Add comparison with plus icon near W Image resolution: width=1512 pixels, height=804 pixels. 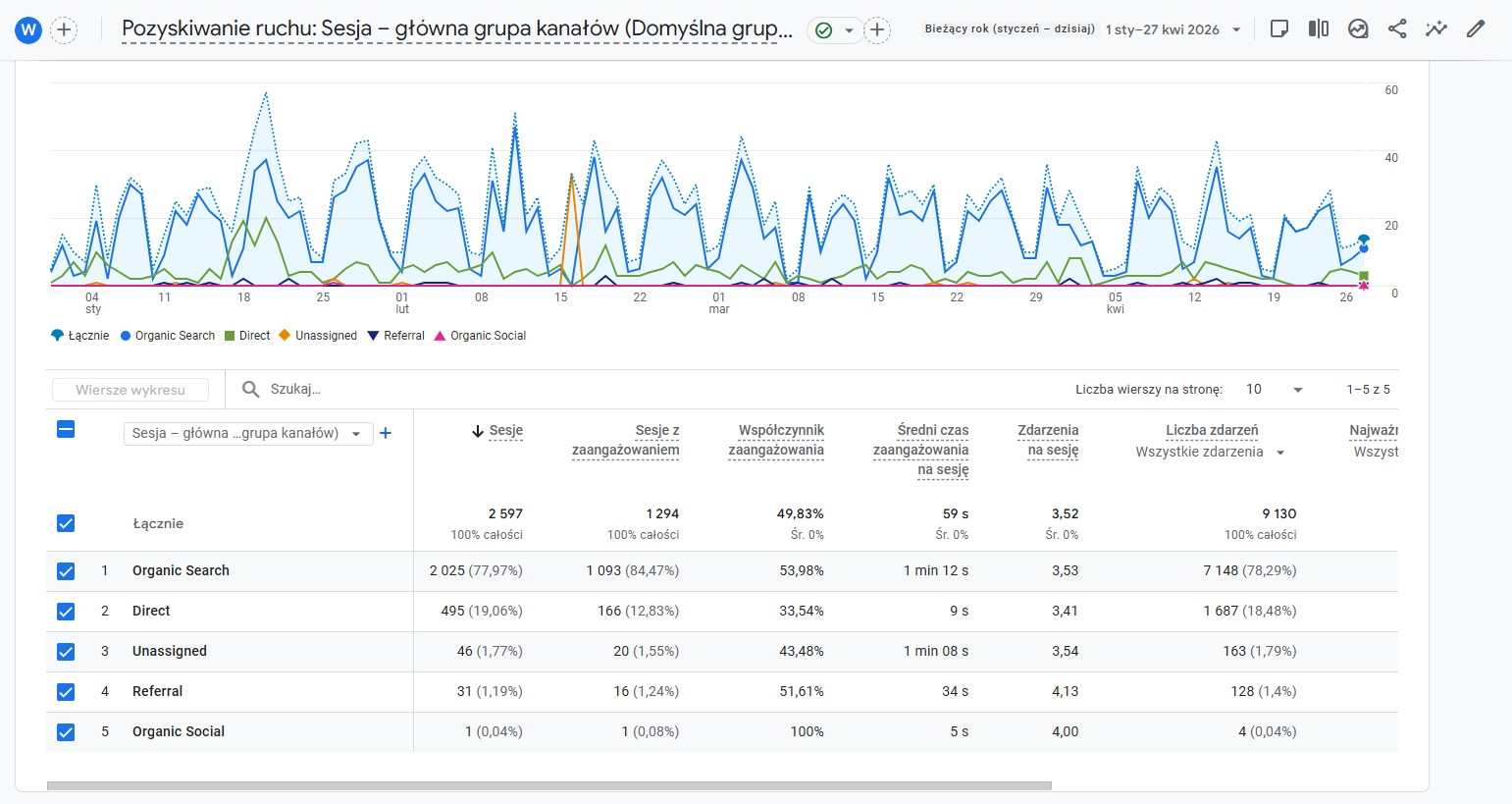click(x=64, y=29)
